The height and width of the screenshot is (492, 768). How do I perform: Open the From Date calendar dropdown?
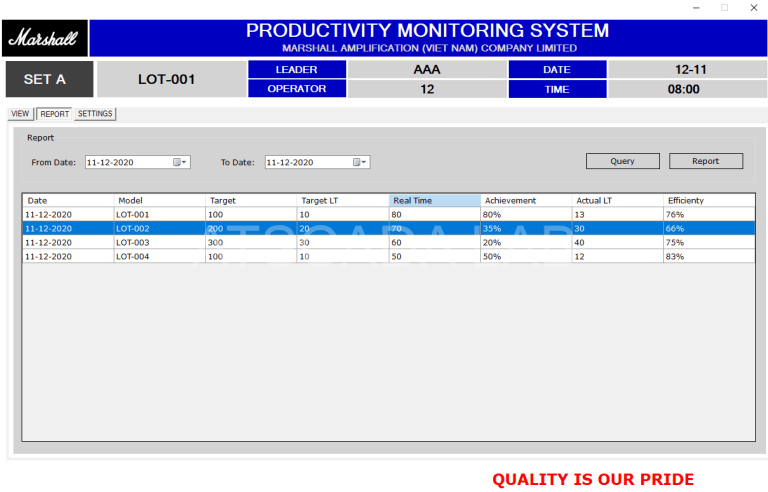(x=180, y=162)
